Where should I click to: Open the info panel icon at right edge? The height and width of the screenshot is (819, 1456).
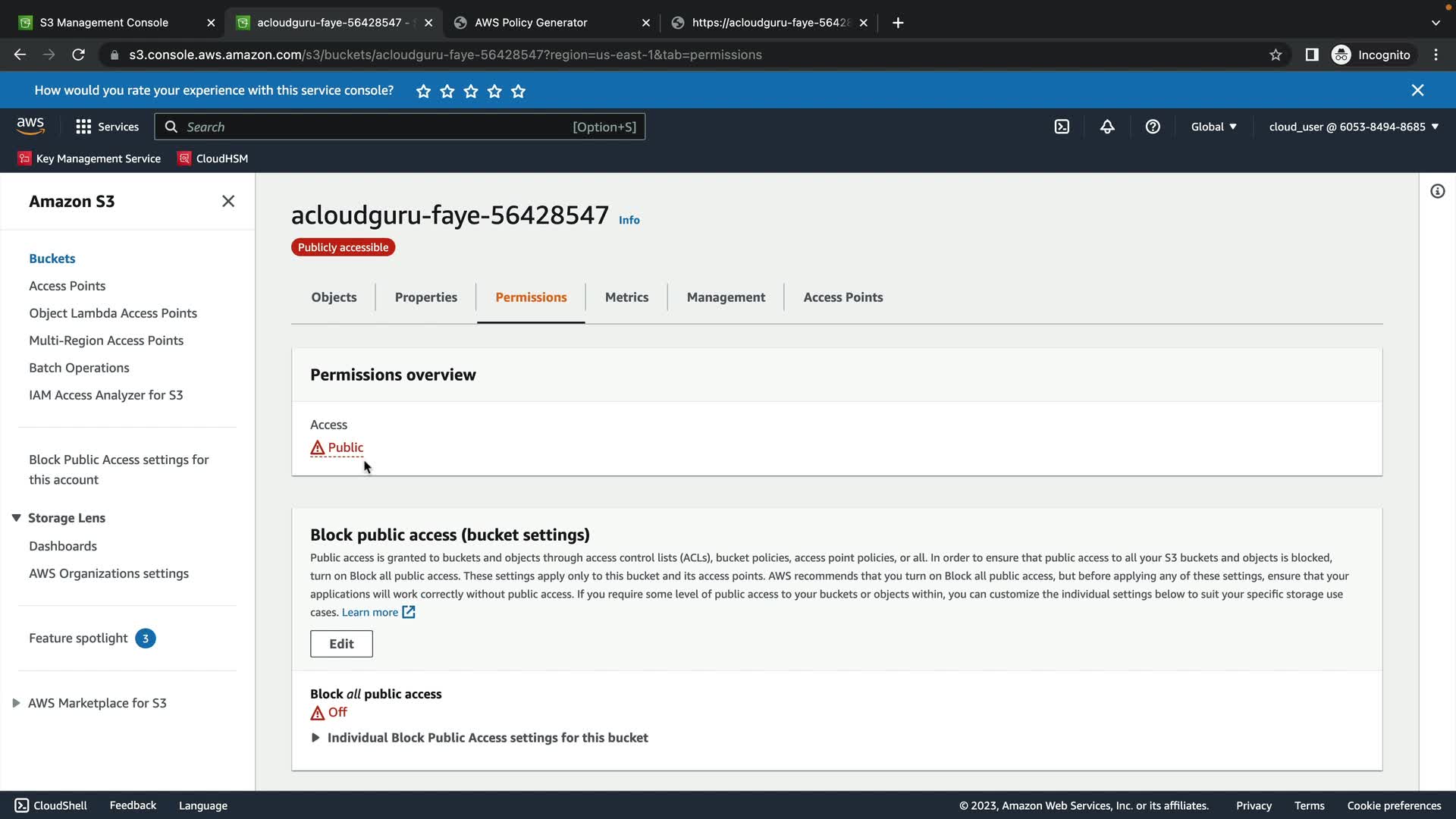[x=1437, y=191]
